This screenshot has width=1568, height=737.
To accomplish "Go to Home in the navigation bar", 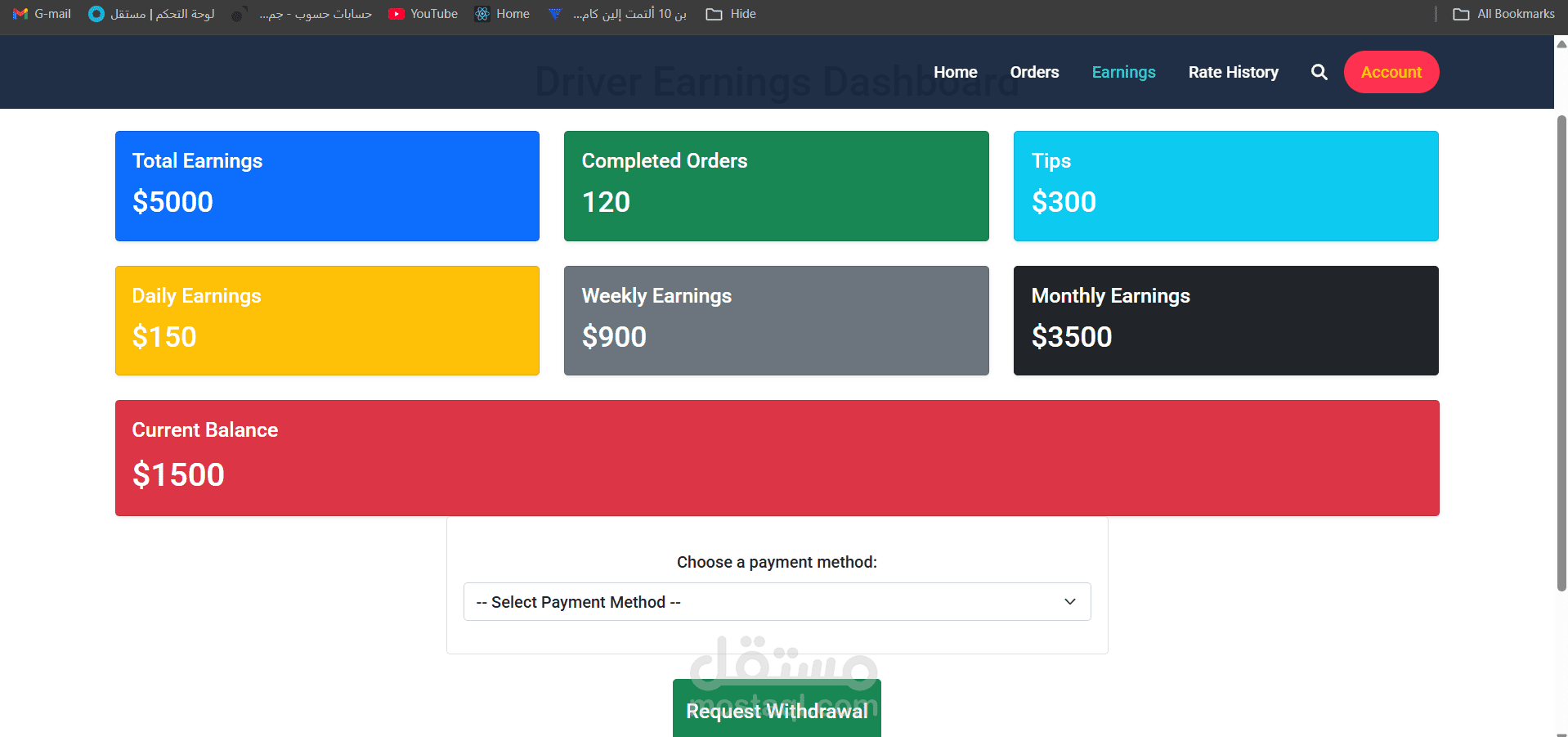I will pos(955,72).
